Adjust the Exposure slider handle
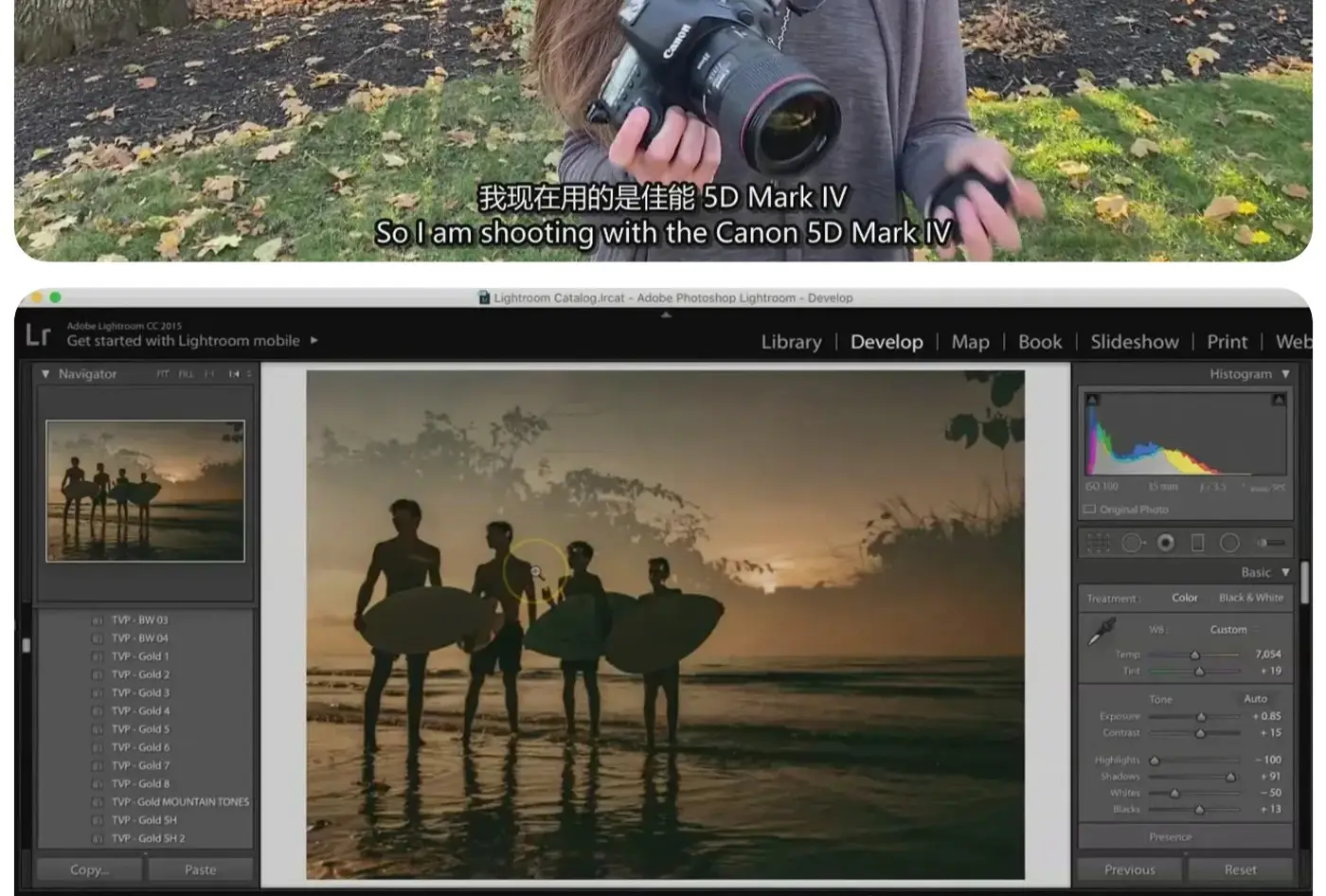 point(1201,717)
